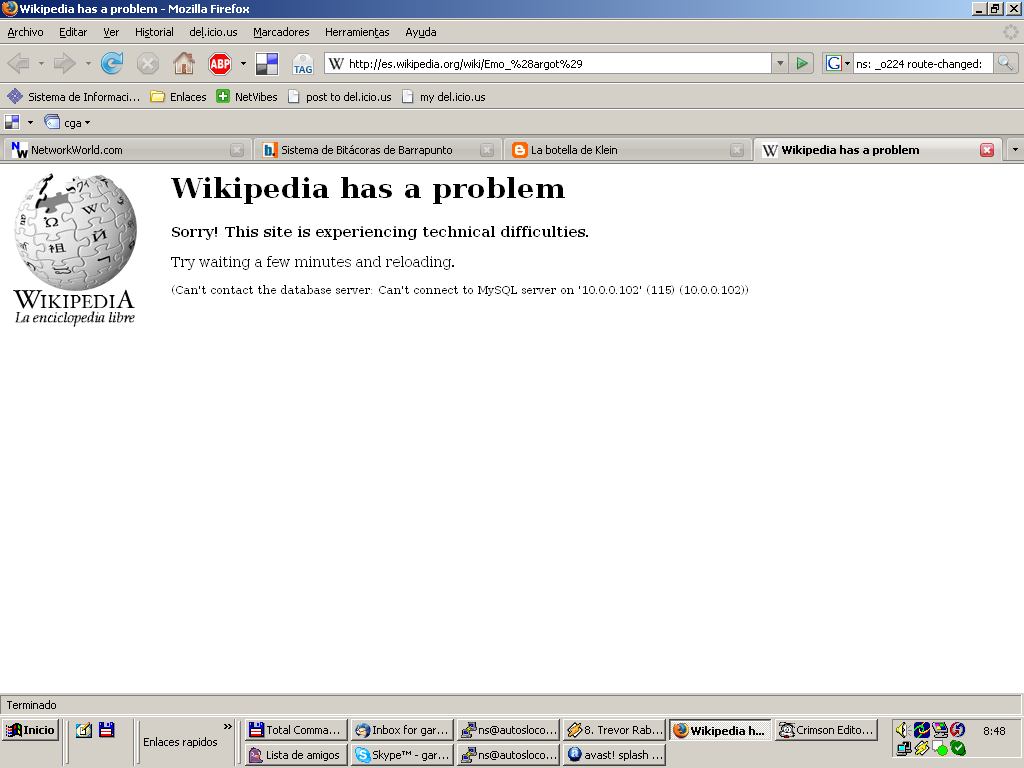
Task: Click the Home icon in toolbar
Action: (184, 64)
